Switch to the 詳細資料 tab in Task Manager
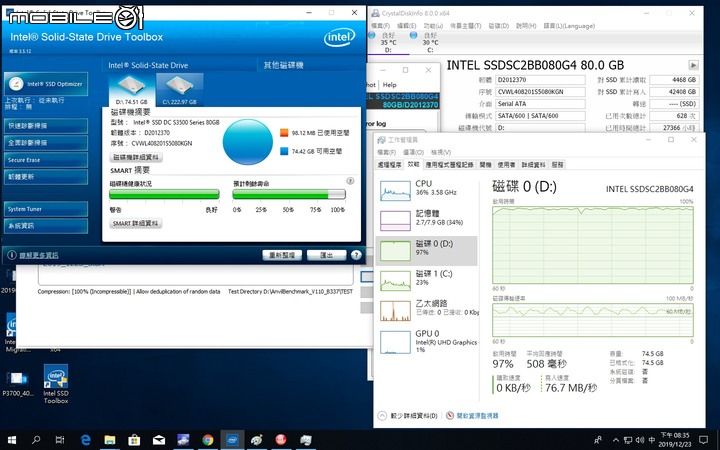This screenshot has width=720, height=450. [x=534, y=164]
